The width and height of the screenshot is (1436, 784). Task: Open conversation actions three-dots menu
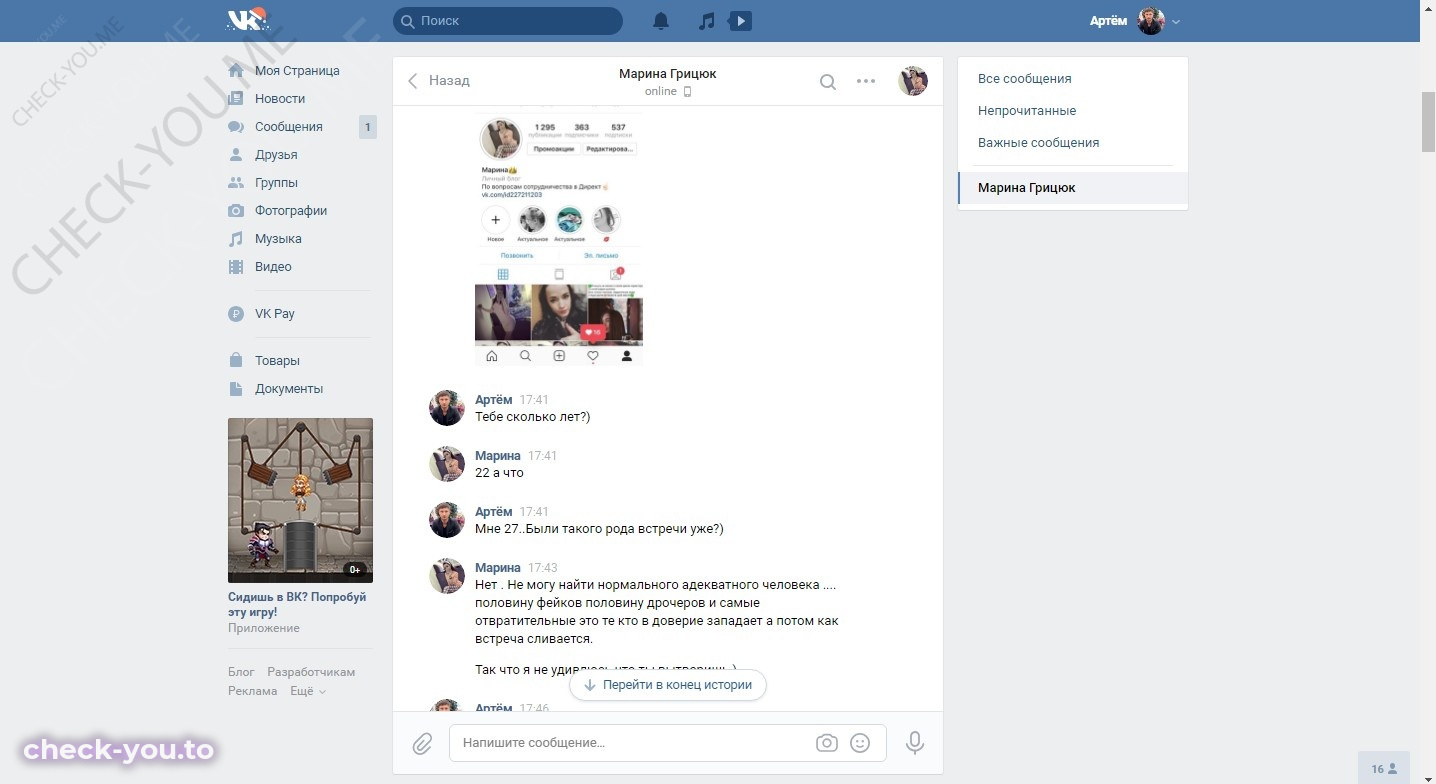click(866, 82)
